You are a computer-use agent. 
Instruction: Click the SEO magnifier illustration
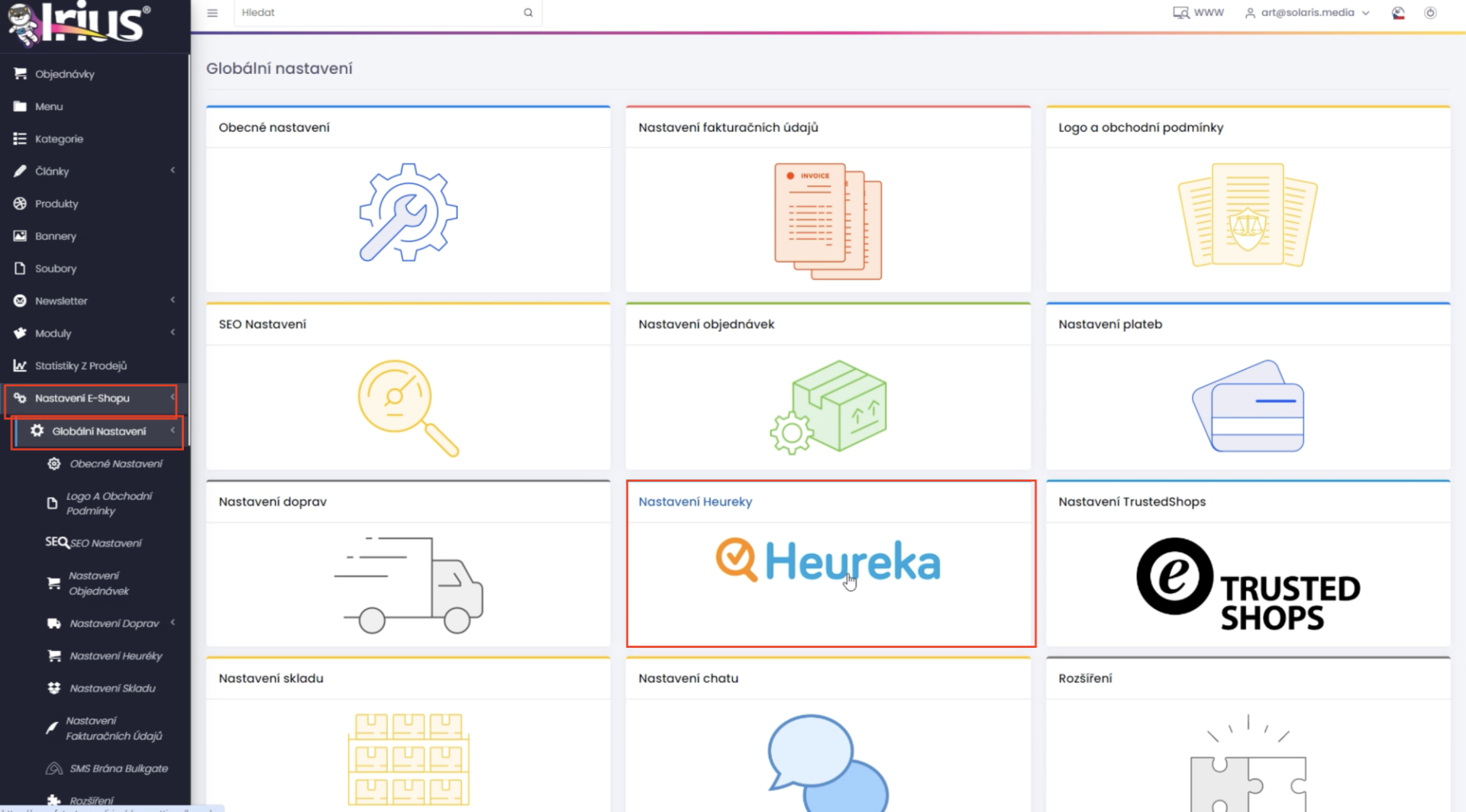pyautogui.click(x=408, y=408)
